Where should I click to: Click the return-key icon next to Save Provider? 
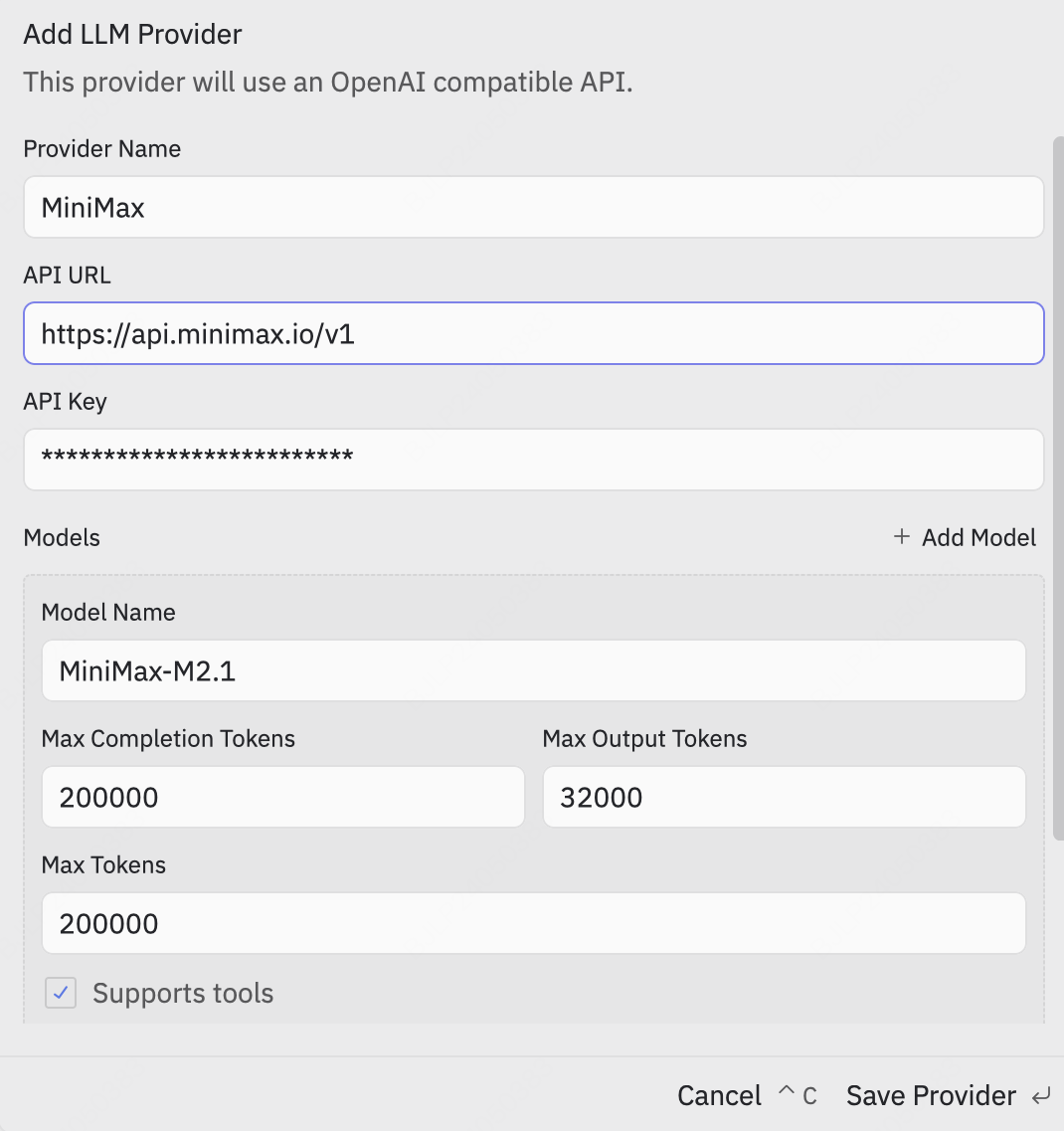coord(1041,1096)
